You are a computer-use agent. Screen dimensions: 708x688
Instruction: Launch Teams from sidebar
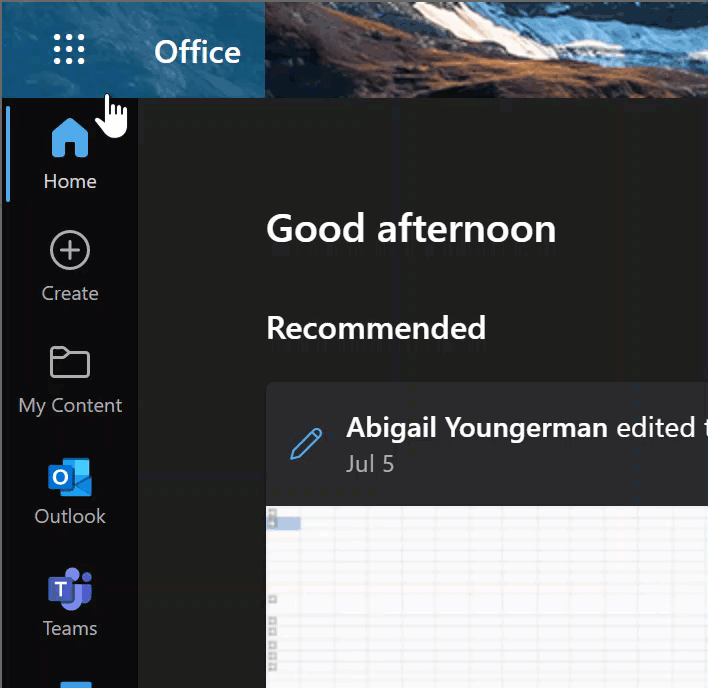click(x=70, y=602)
